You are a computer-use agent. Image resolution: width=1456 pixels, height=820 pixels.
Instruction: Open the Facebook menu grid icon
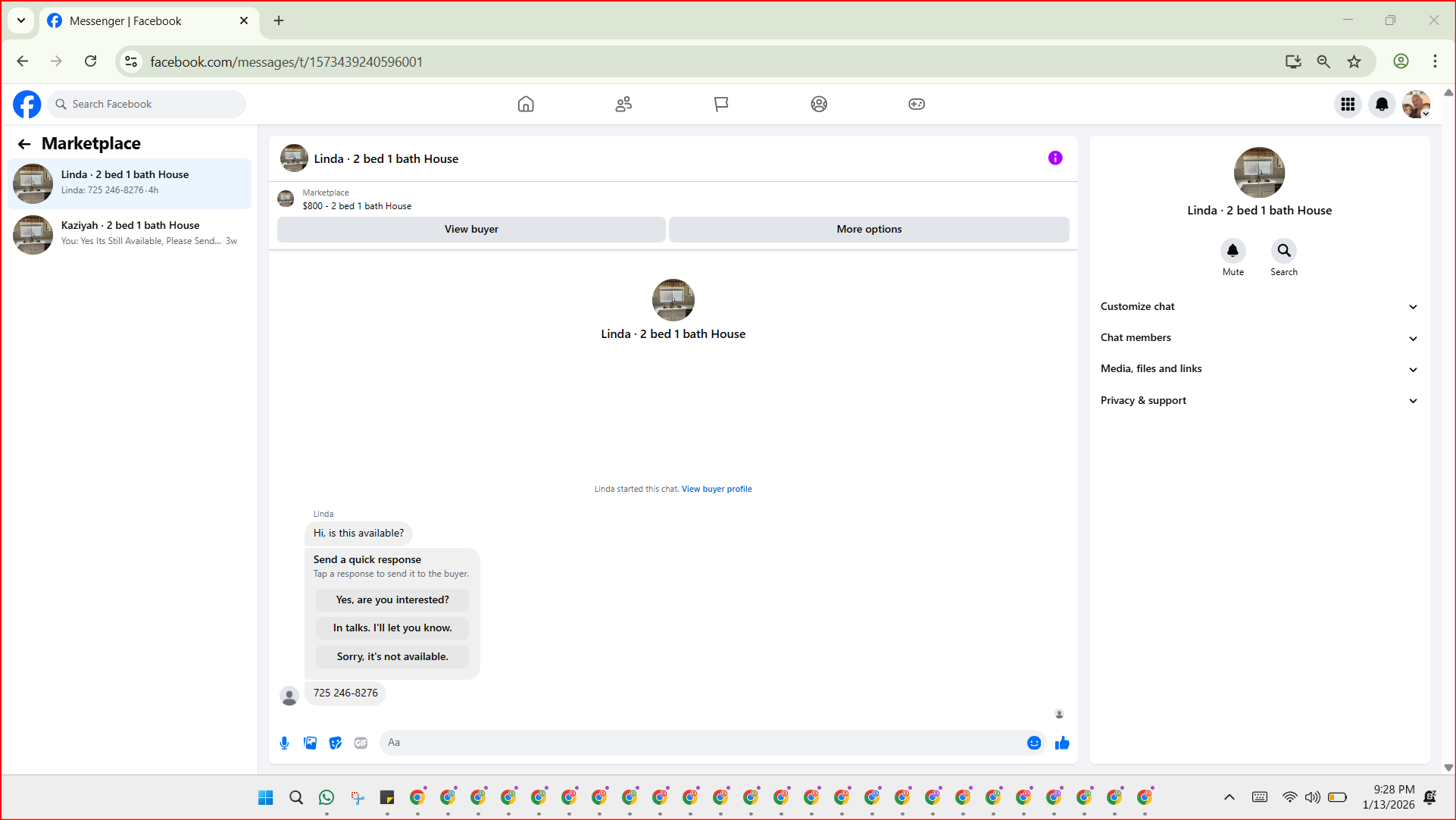1348,104
